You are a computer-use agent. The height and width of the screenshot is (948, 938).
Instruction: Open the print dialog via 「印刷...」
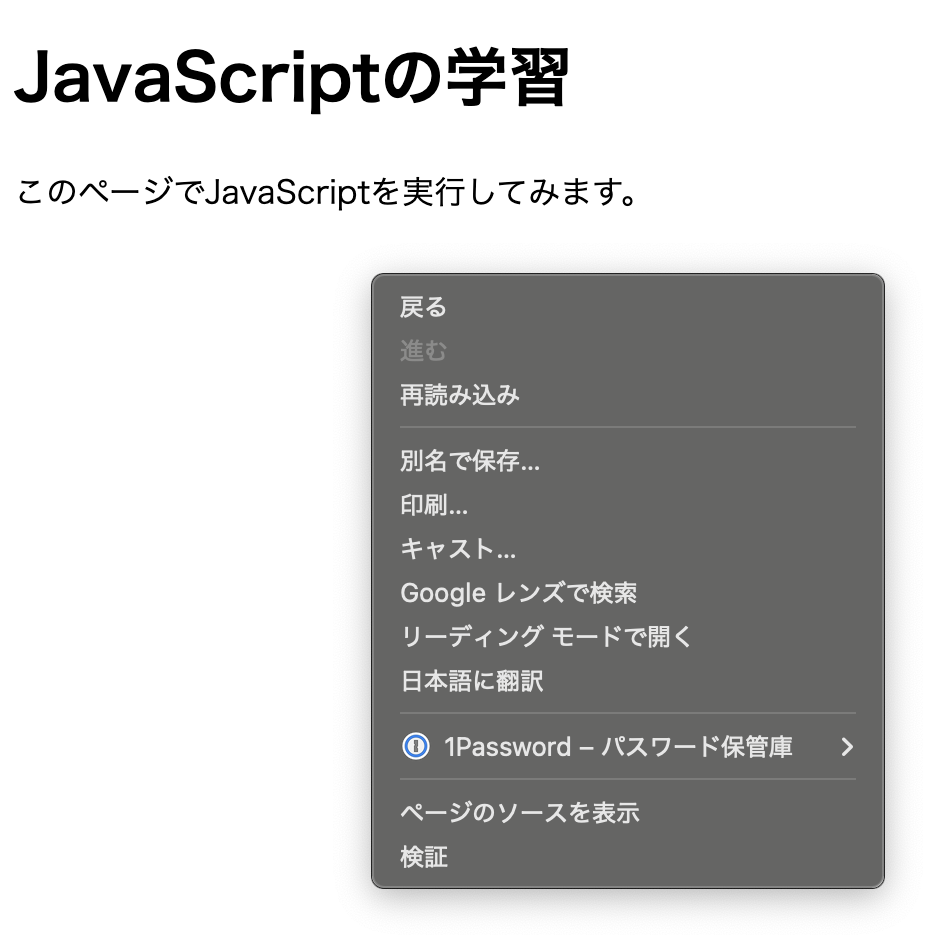point(434,506)
